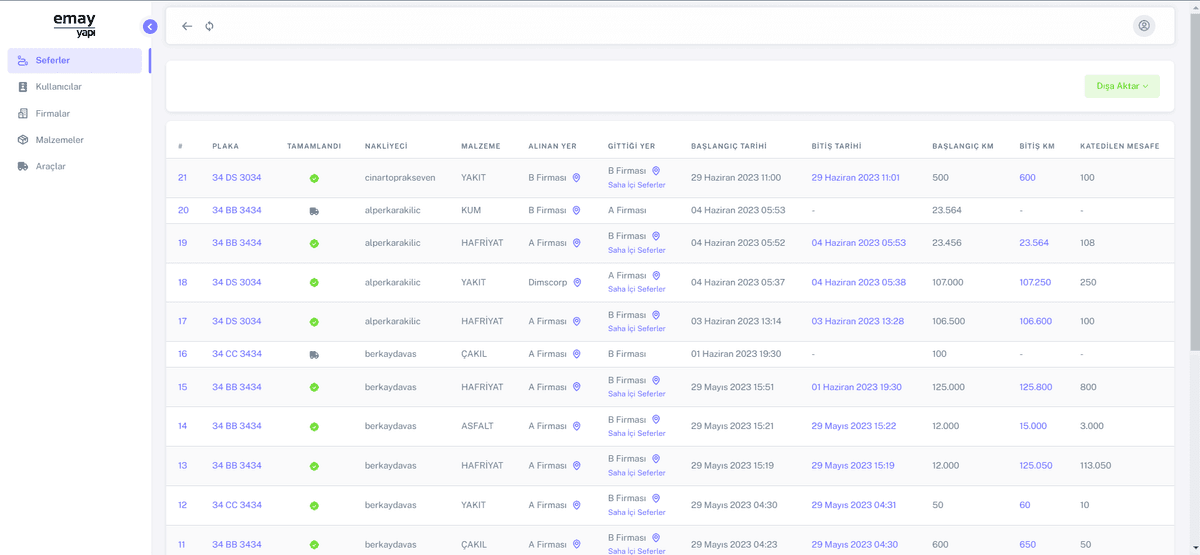This screenshot has width=1200, height=555.
Task: Open Kullanıcılar in the sidebar
Action: pyautogui.click(x=58, y=87)
